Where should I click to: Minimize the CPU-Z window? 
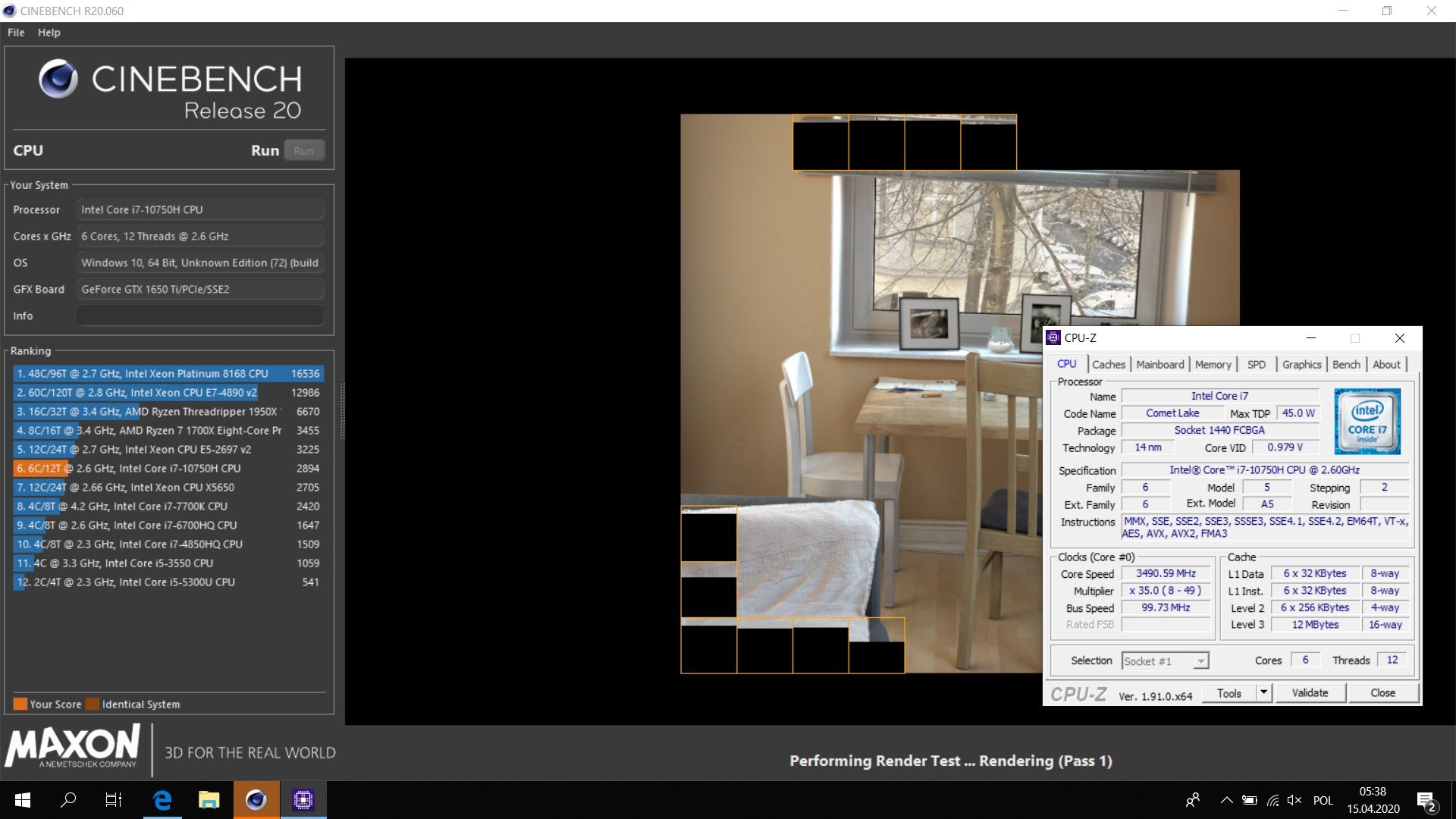point(1310,338)
